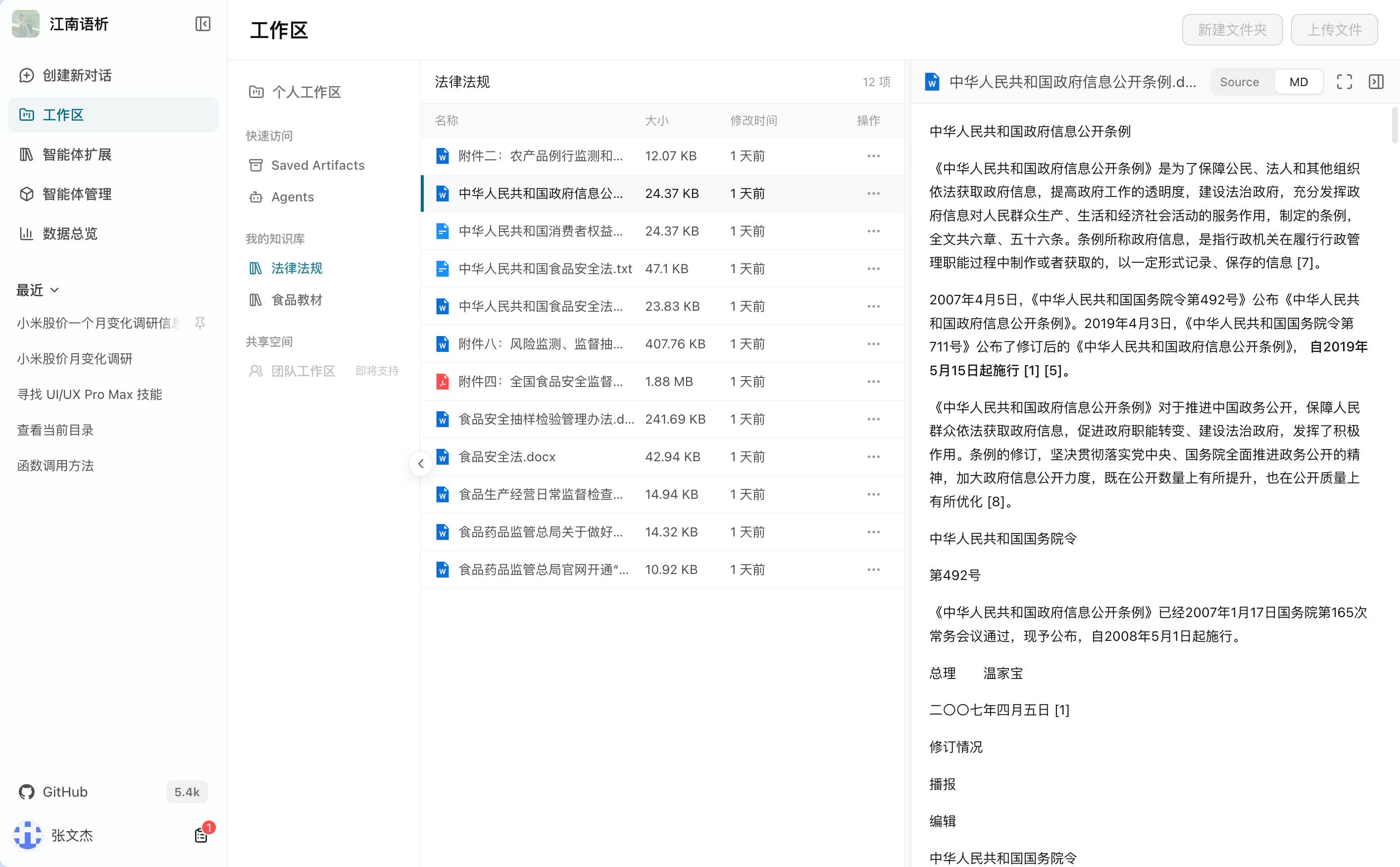The width and height of the screenshot is (1400, 867).
Task: Open more actions for 食品安全法.txt row
Action: [x=873, y=268]
